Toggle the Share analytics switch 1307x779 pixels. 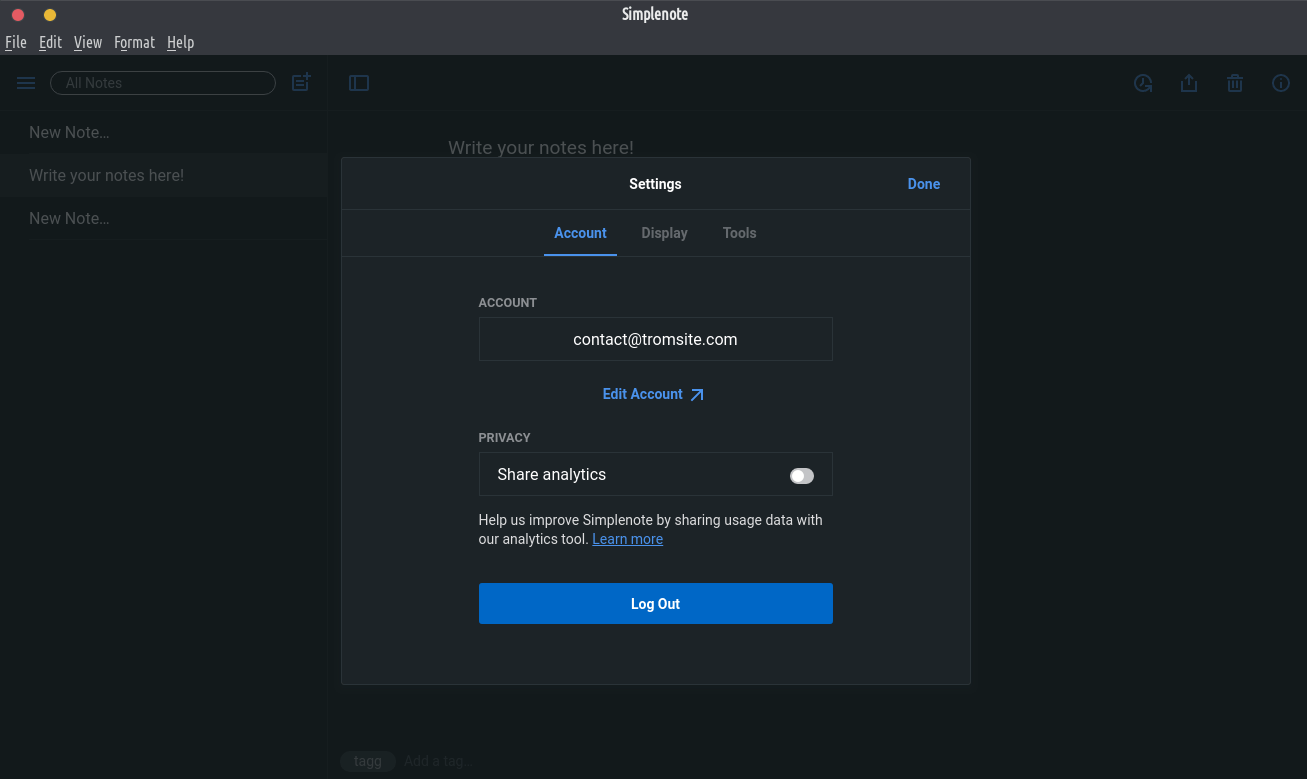(802, 476)
